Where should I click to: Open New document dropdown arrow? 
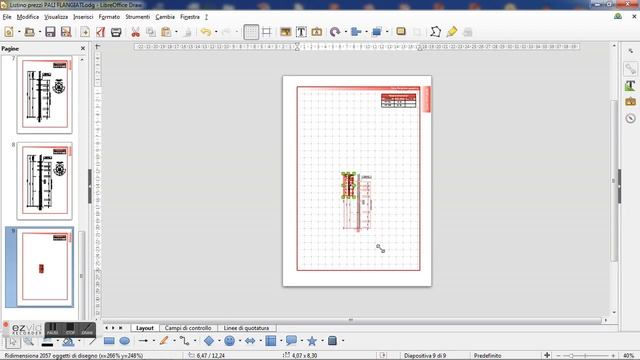19,32
